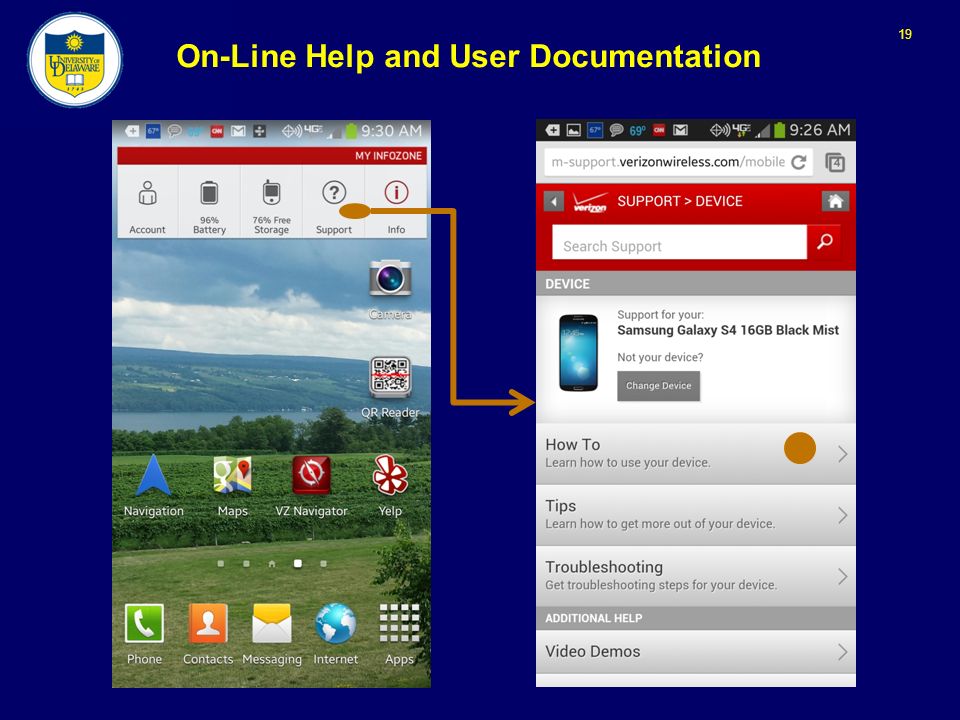The image size is (960, 720).
Task: Open the How To section
Action: (696, 454)
